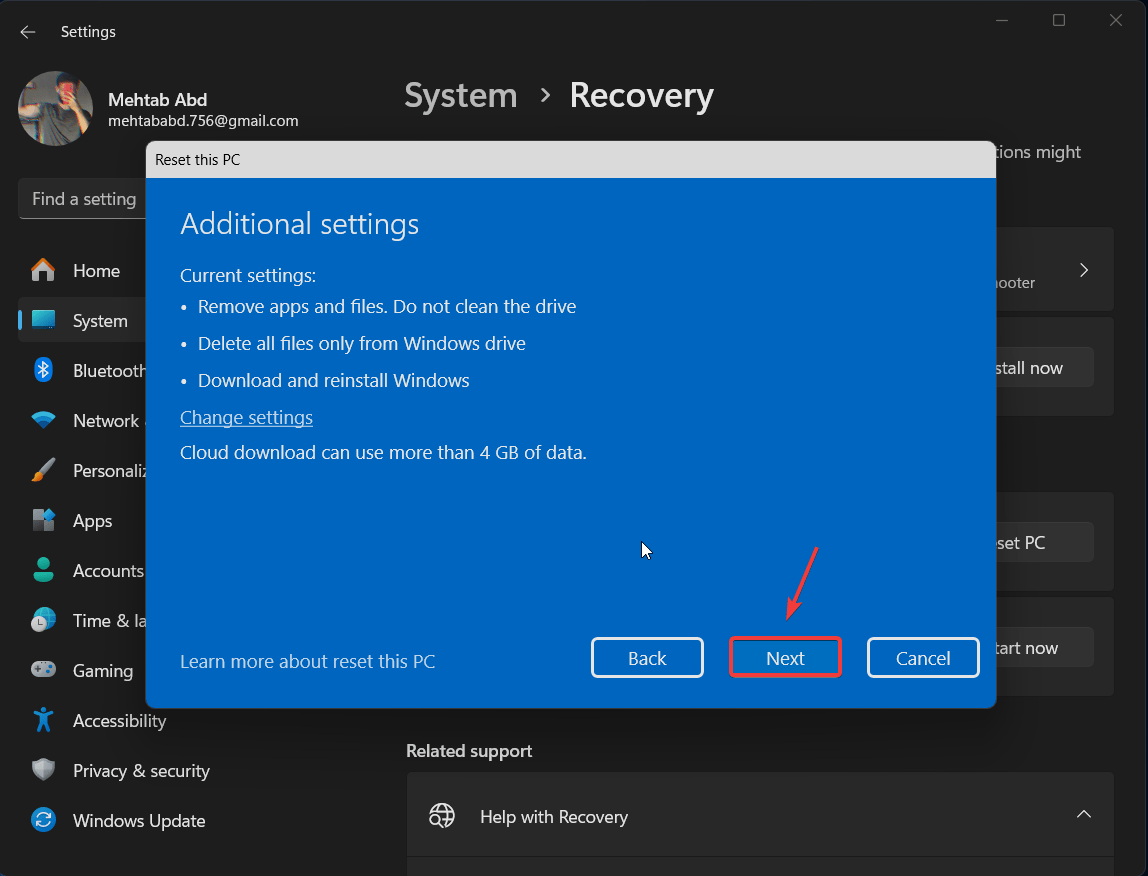Viewport: 1148px width, 876px height.
Task: Click the Help with Recovery globe icon
Action: (441, 816)
